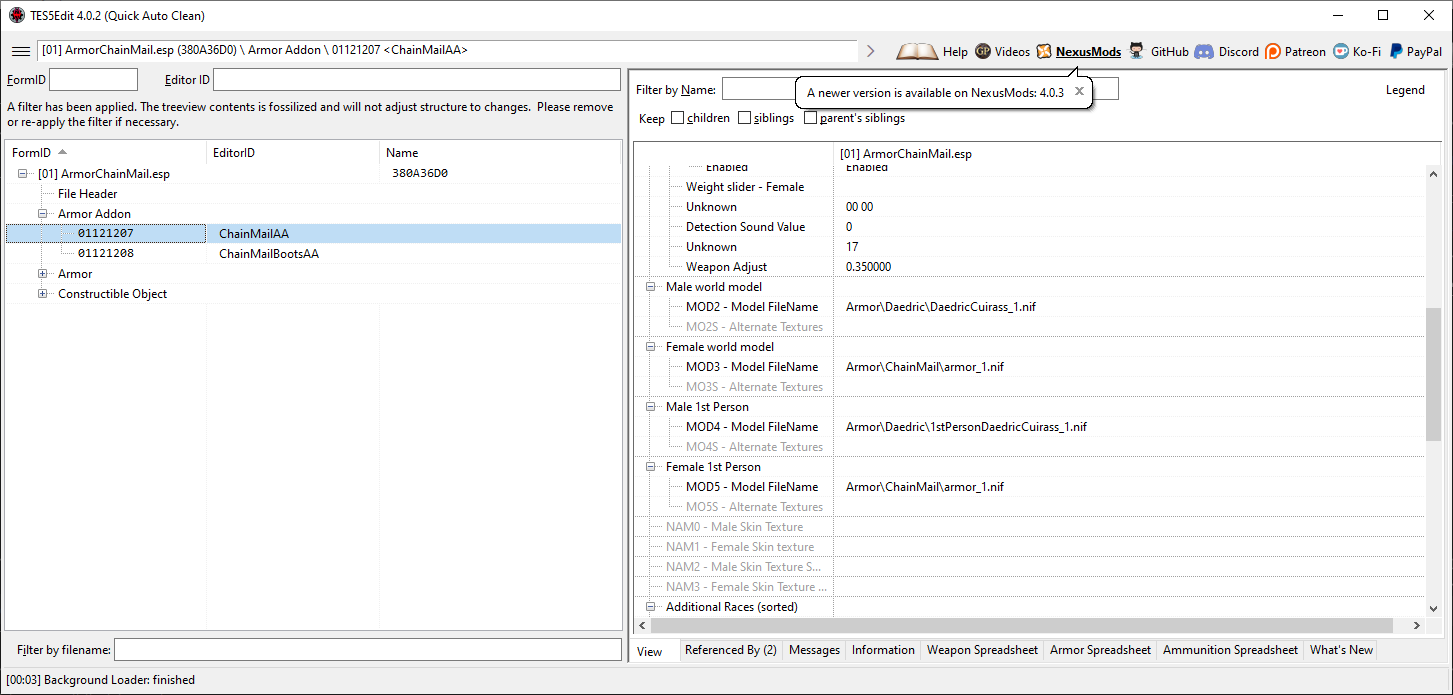Open the Videos link icon

click(x=983, y=51)
